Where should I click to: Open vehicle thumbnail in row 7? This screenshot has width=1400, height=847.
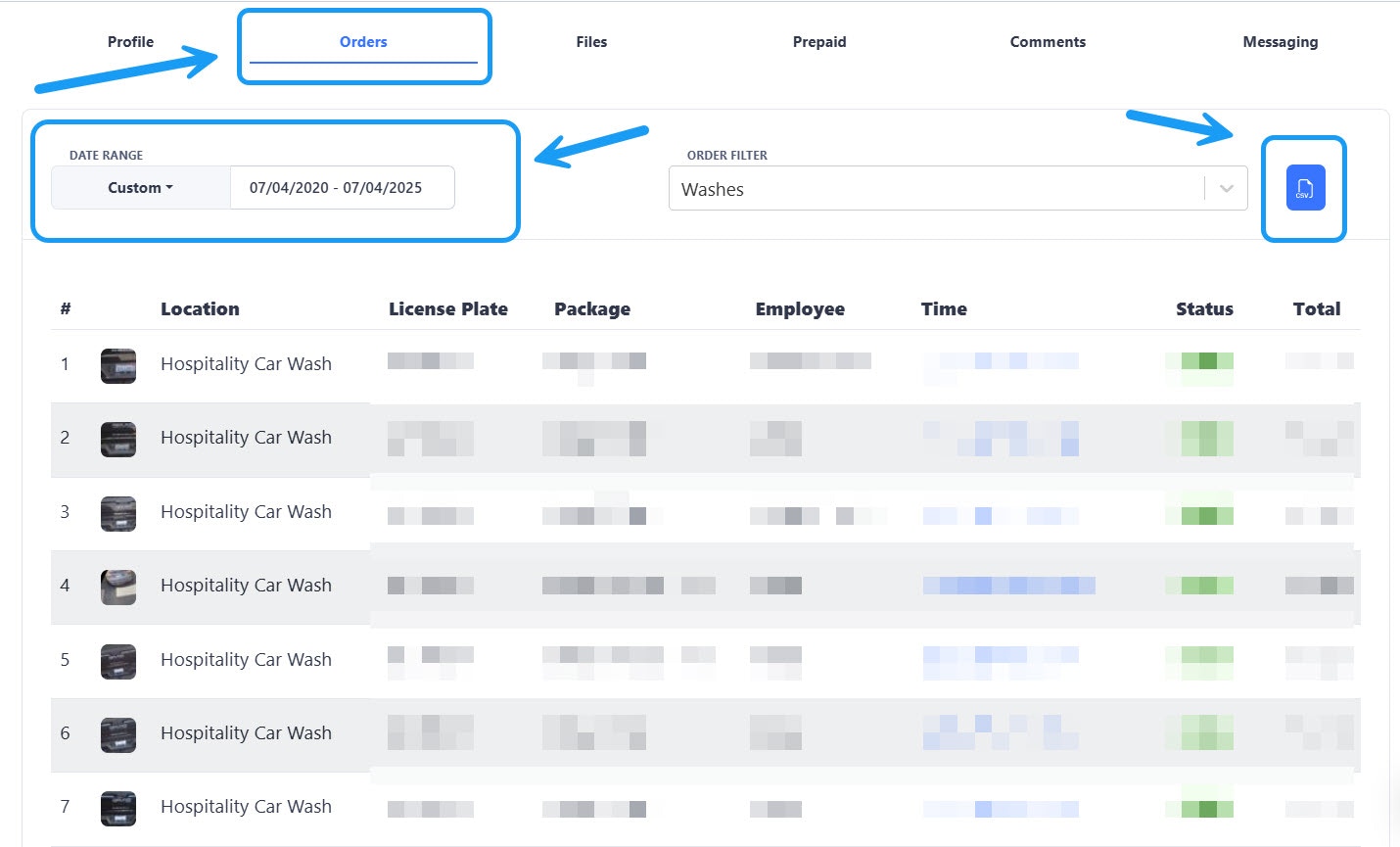click(x=118, y=808)
